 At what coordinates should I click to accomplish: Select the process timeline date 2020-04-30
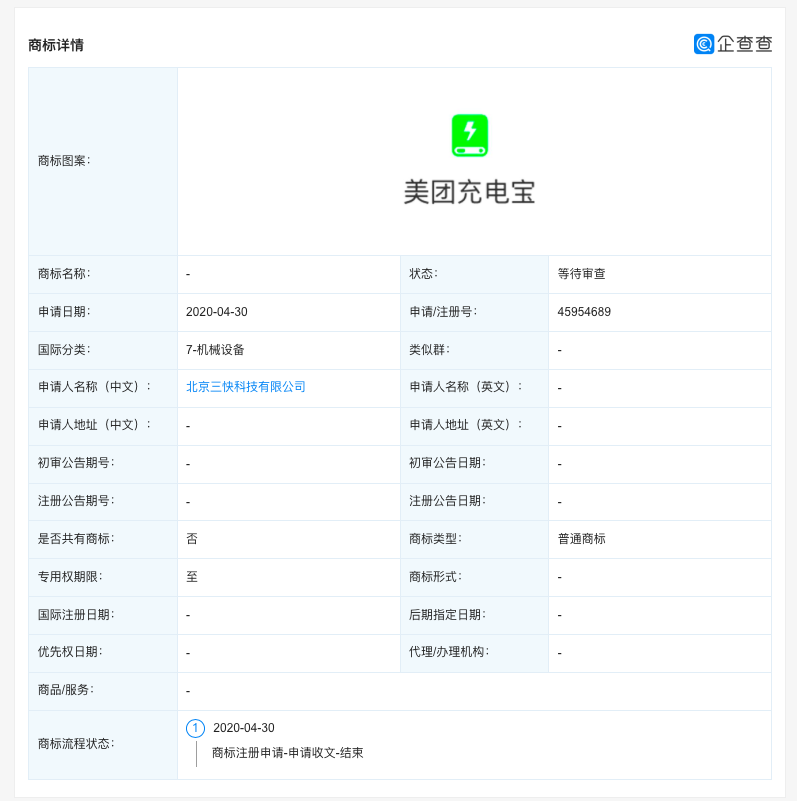244,728
